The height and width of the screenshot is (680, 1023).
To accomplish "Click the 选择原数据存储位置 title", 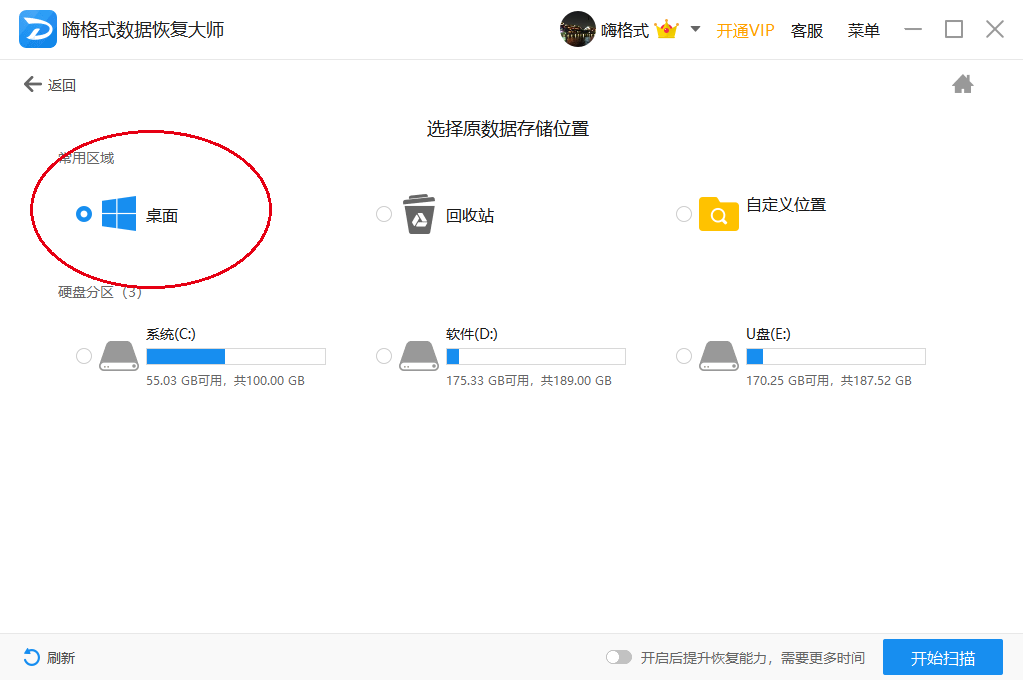I will pos(508,129).
